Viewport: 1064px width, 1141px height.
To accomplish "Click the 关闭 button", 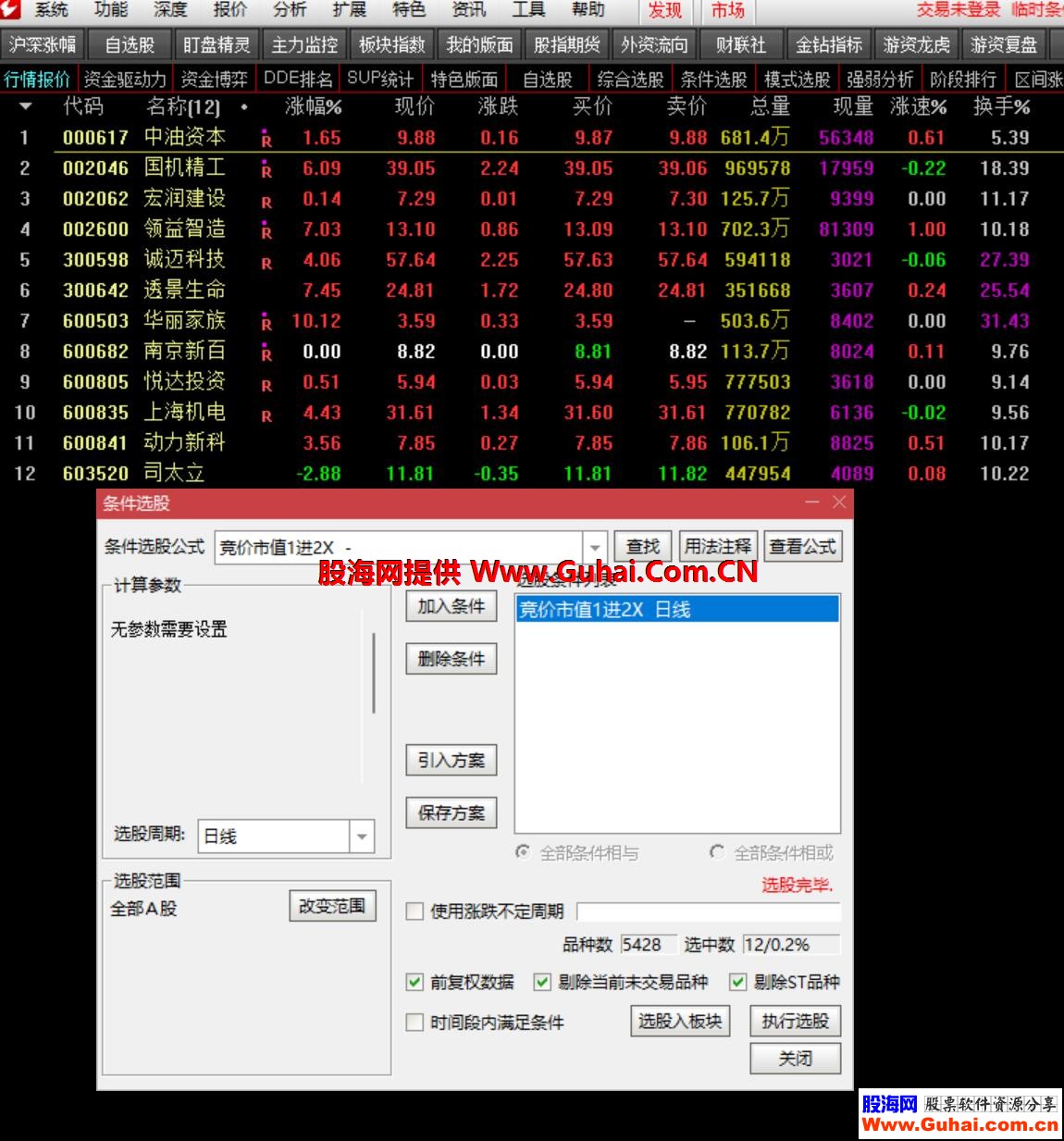I will pyautogui.click(x=796, y=1059).
